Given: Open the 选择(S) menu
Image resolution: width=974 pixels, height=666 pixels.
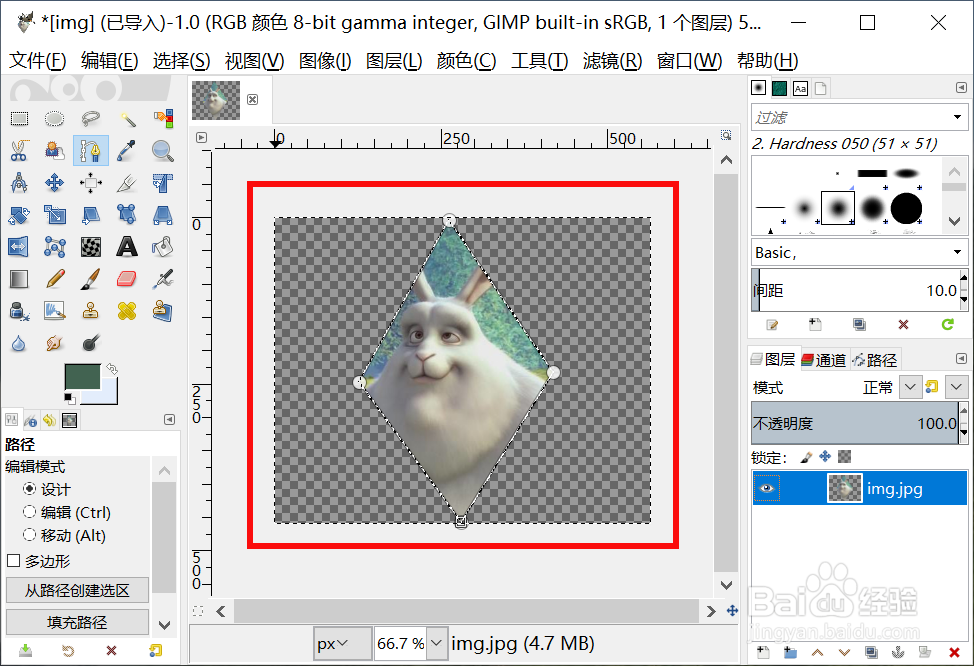Looking at the screenshot, I should pyautogui.click(x=181, y=60).
